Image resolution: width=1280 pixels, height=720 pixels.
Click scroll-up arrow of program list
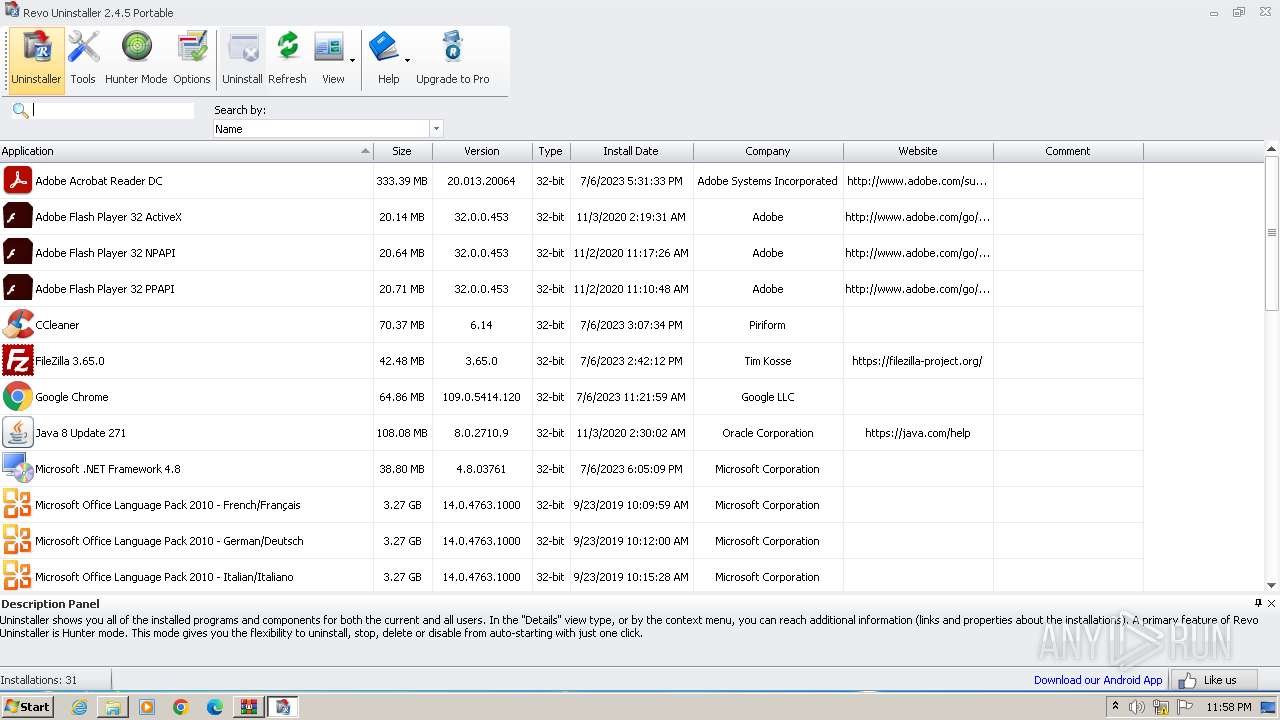pos(1272,149)
